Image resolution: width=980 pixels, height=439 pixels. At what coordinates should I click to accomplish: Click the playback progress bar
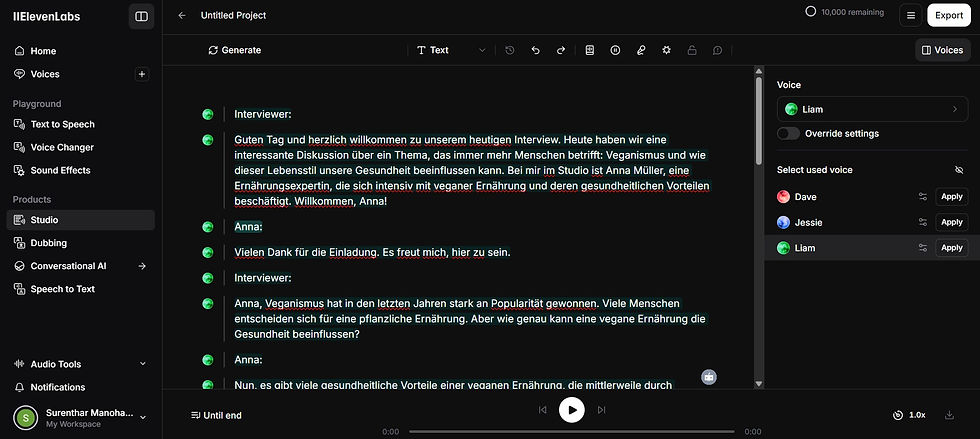571,431
